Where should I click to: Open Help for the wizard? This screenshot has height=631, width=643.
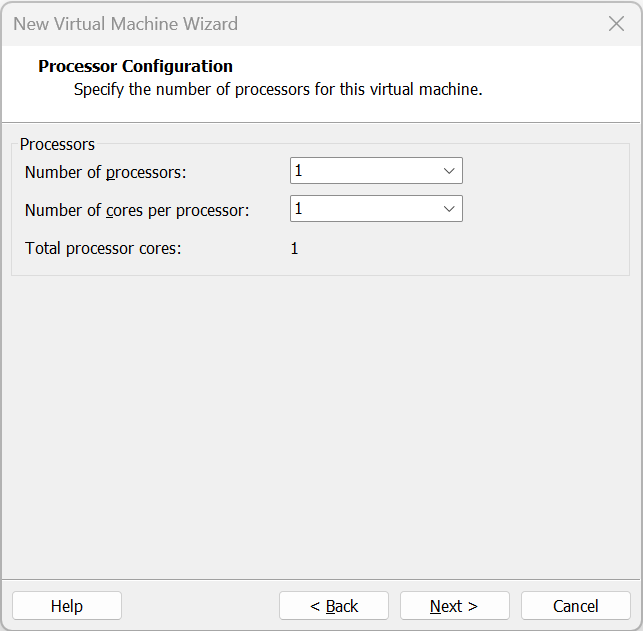click(67, 606)
